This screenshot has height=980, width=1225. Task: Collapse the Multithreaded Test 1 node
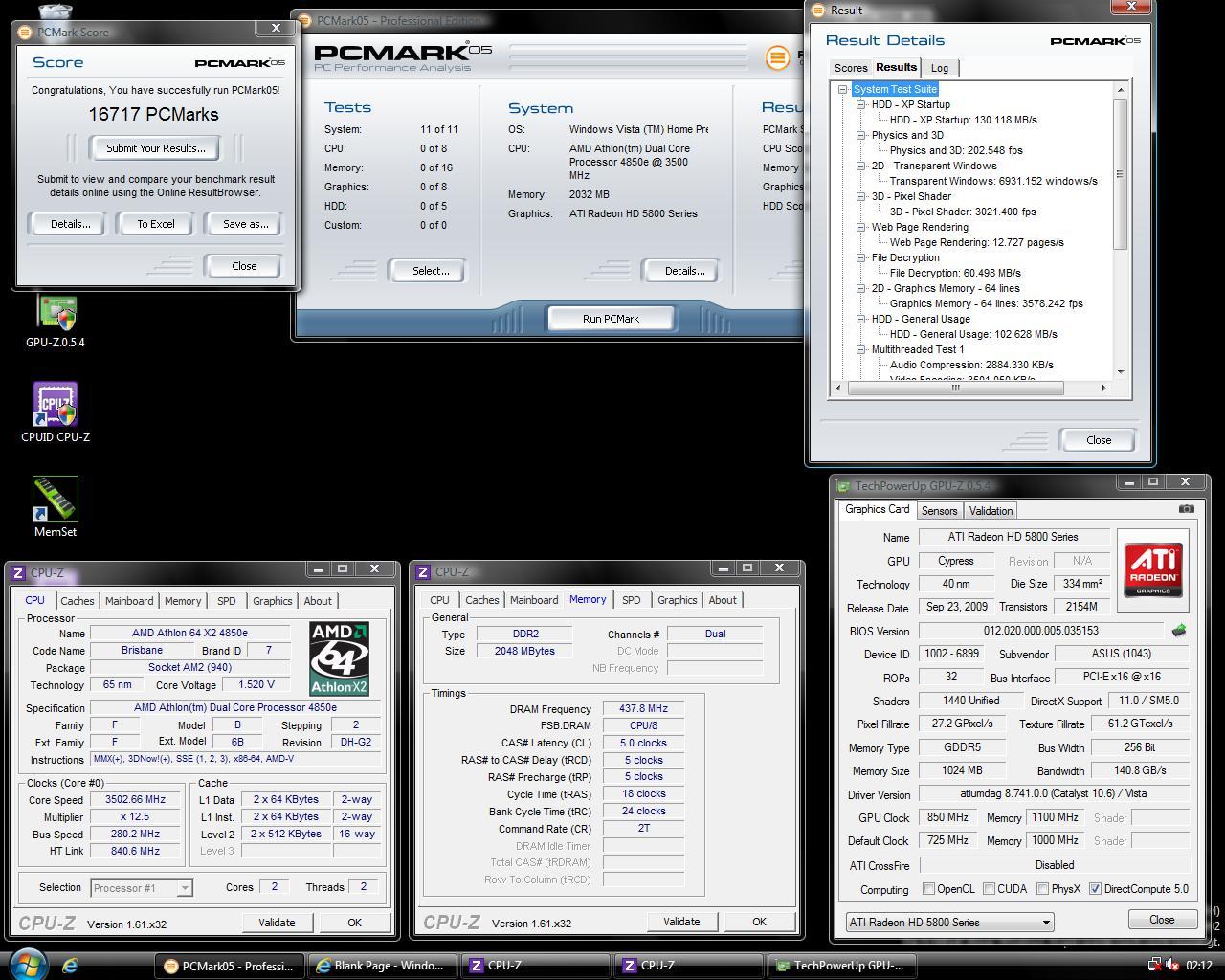(x=861, y=349)
